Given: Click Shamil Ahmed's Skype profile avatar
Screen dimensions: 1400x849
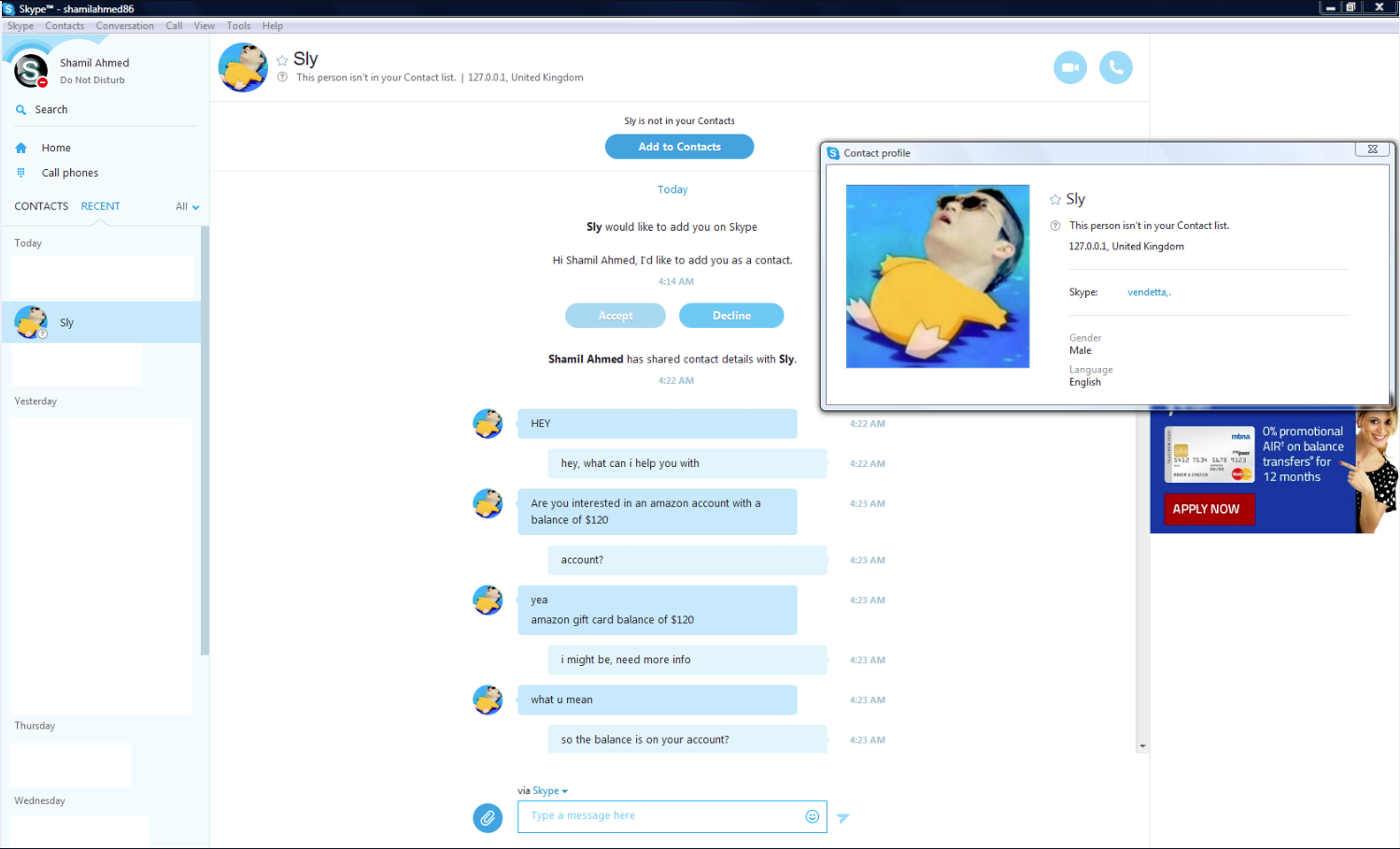Looking at the screenshot, I should (31, 70).
